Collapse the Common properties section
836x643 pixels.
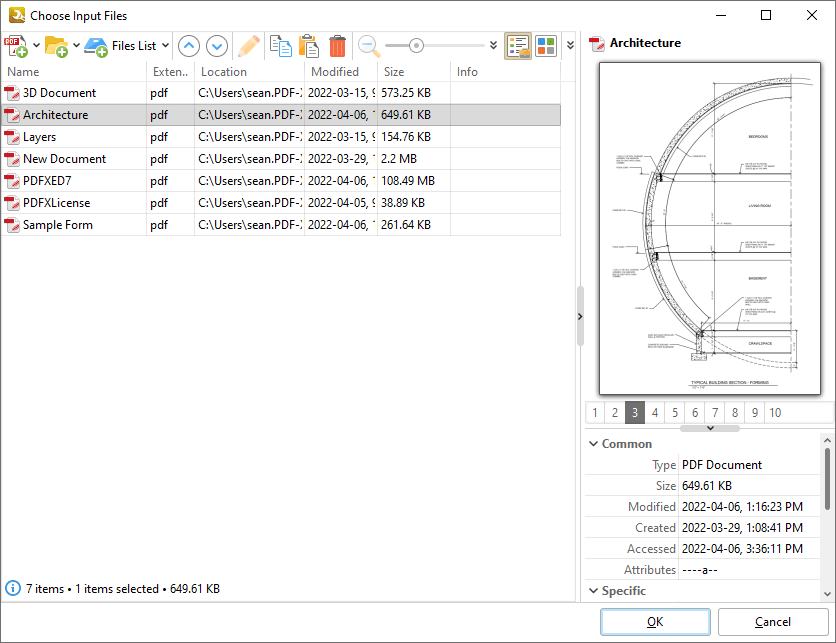pos(593,444)
